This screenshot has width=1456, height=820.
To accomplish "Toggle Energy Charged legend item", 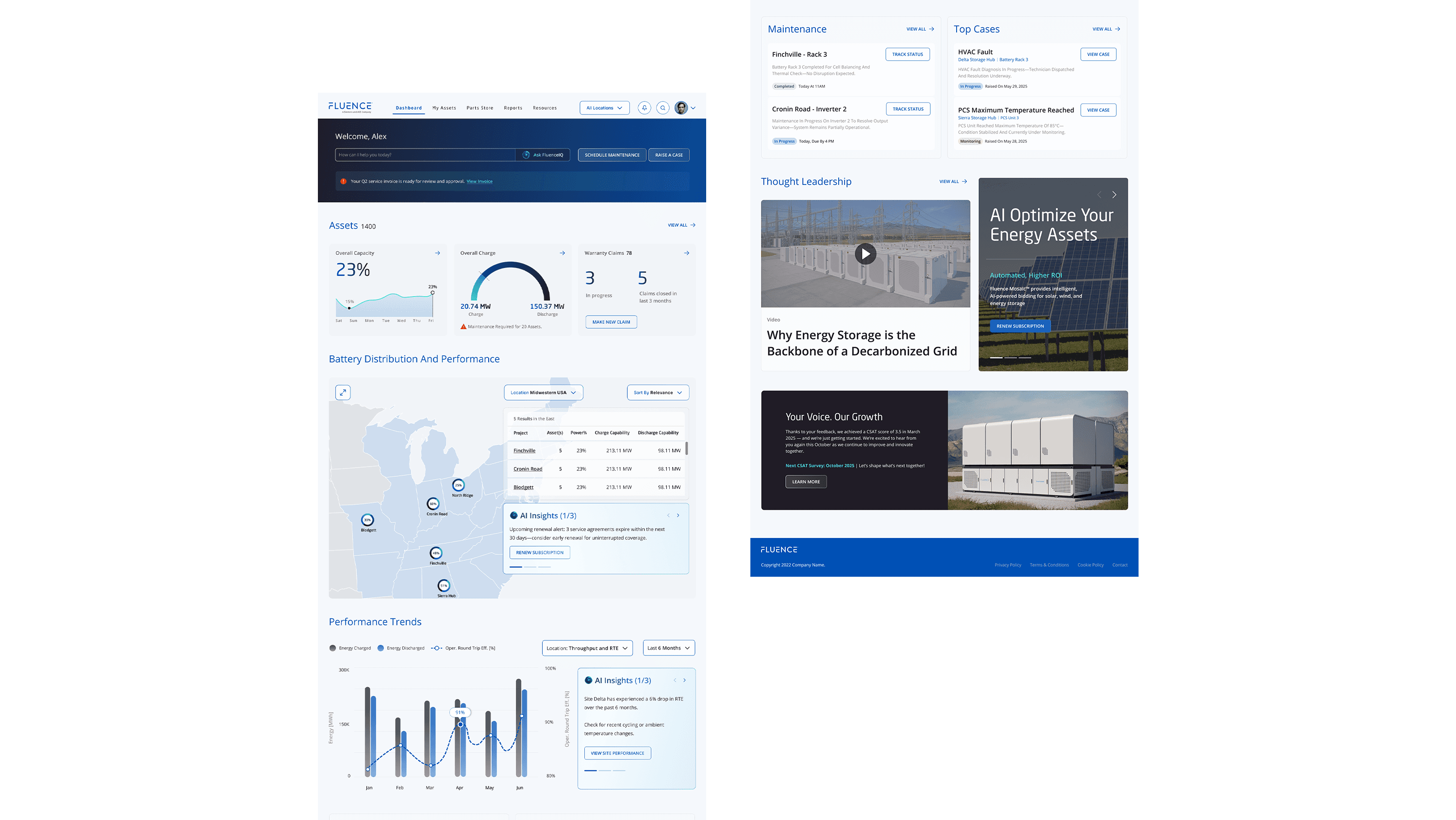I will coord(350,648).
